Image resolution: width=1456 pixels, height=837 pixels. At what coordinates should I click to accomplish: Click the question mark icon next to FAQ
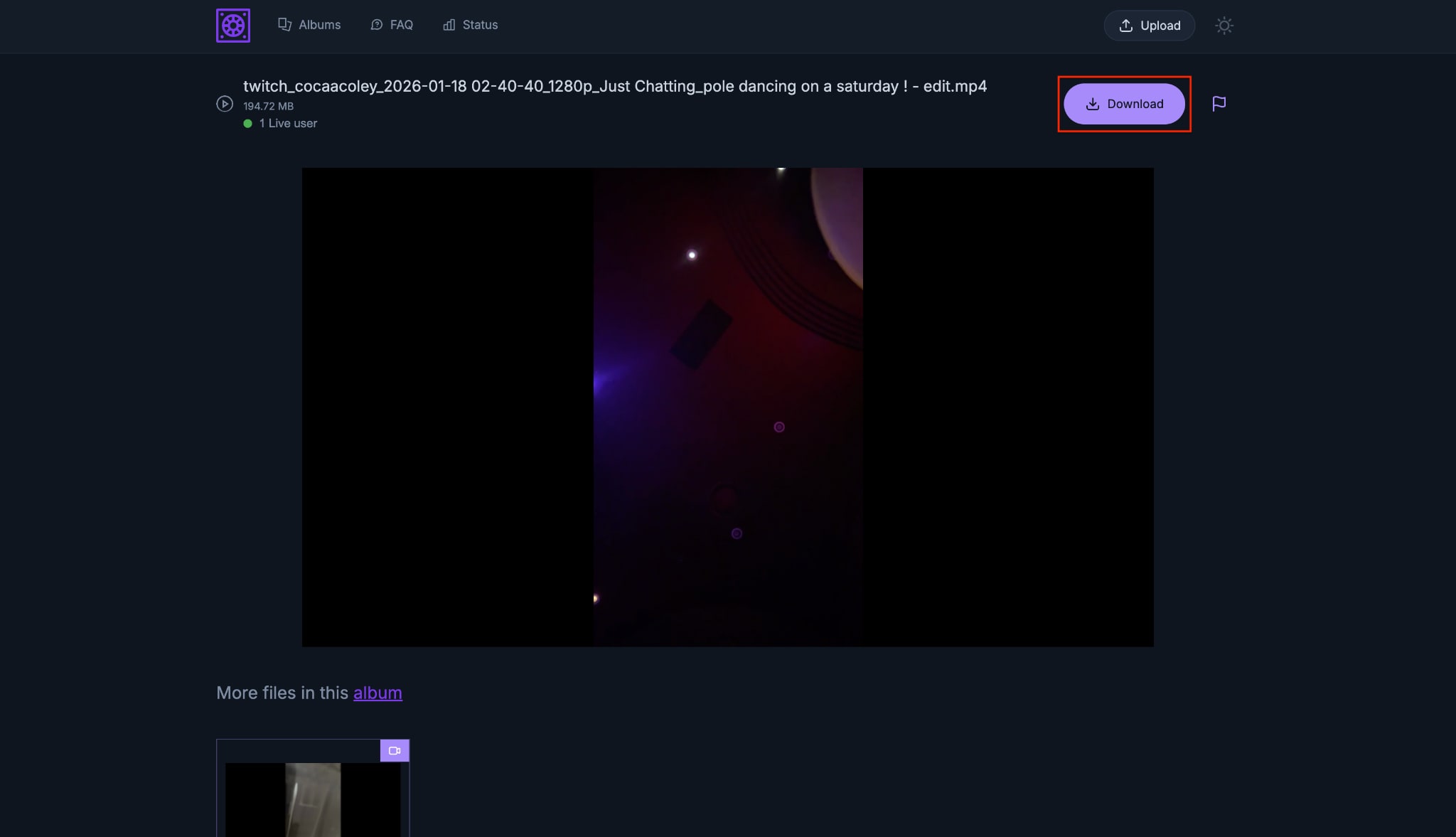pyautogui.click(x=376, y=25)
